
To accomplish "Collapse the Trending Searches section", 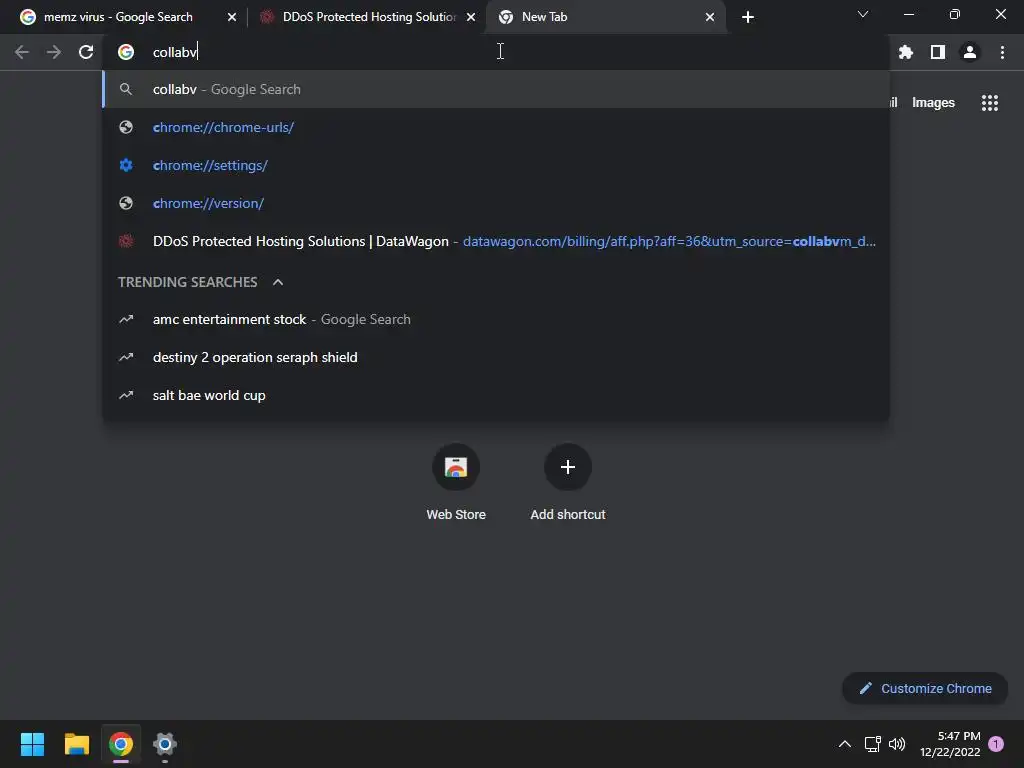I will pos(278,282).
